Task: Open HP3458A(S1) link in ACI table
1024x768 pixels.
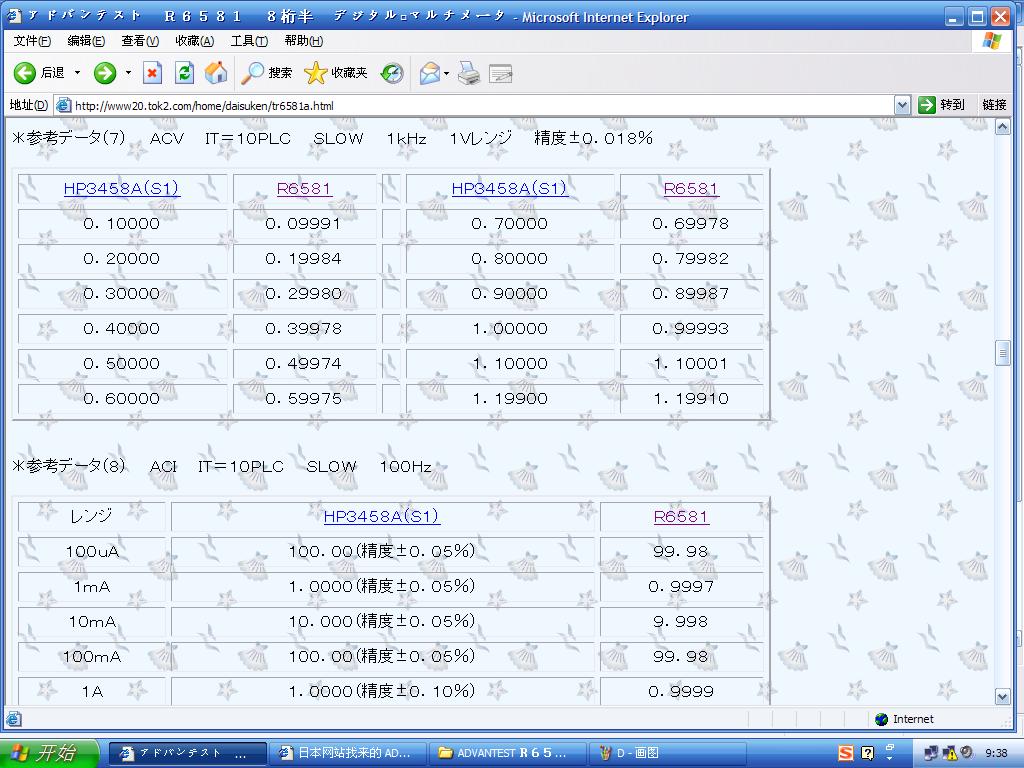Action: click(x=381, y=517)
